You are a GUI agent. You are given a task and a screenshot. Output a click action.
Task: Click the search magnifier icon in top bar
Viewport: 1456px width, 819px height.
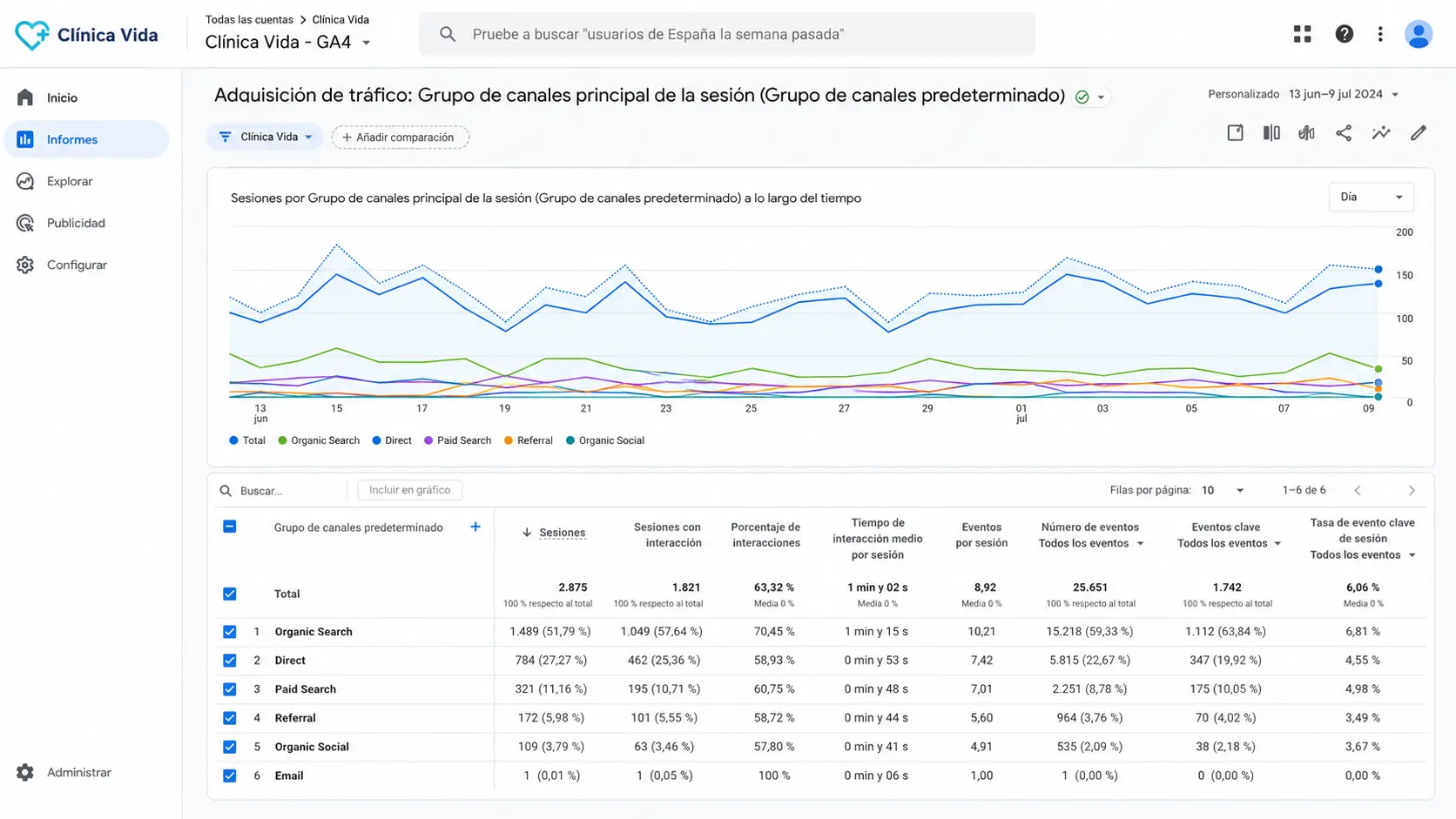(x=448, y=34)
